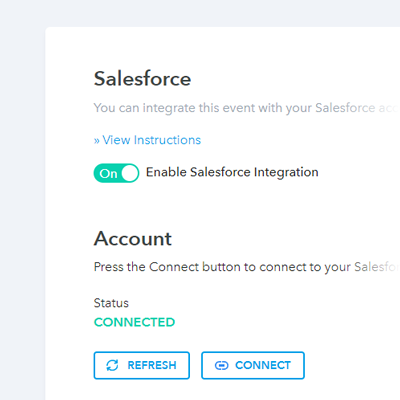Click the Enable Salesforce Integration label
The image size is (400, 400).
(x=232, y=172)
